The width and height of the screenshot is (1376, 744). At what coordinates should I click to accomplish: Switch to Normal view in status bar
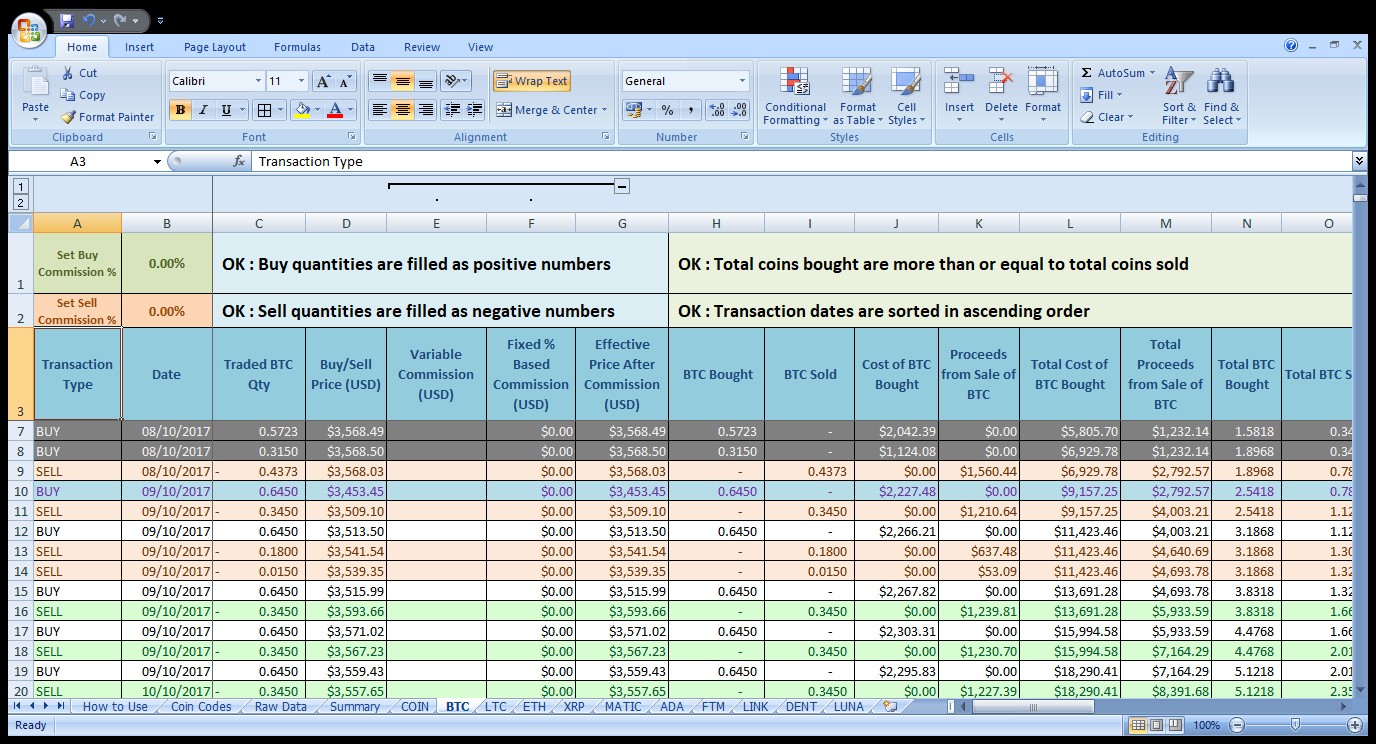tap(1138, 725)
